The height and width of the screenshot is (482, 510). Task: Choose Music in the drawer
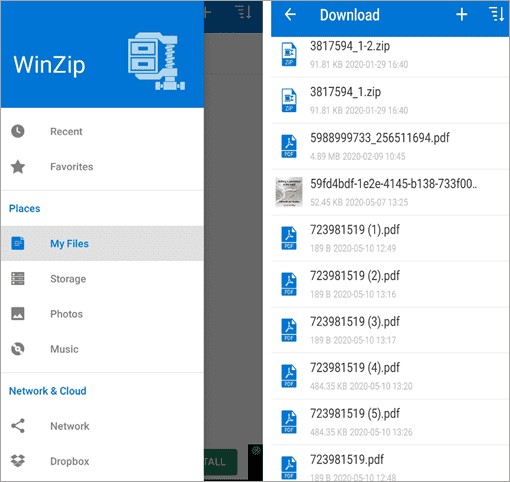(102, 349)
